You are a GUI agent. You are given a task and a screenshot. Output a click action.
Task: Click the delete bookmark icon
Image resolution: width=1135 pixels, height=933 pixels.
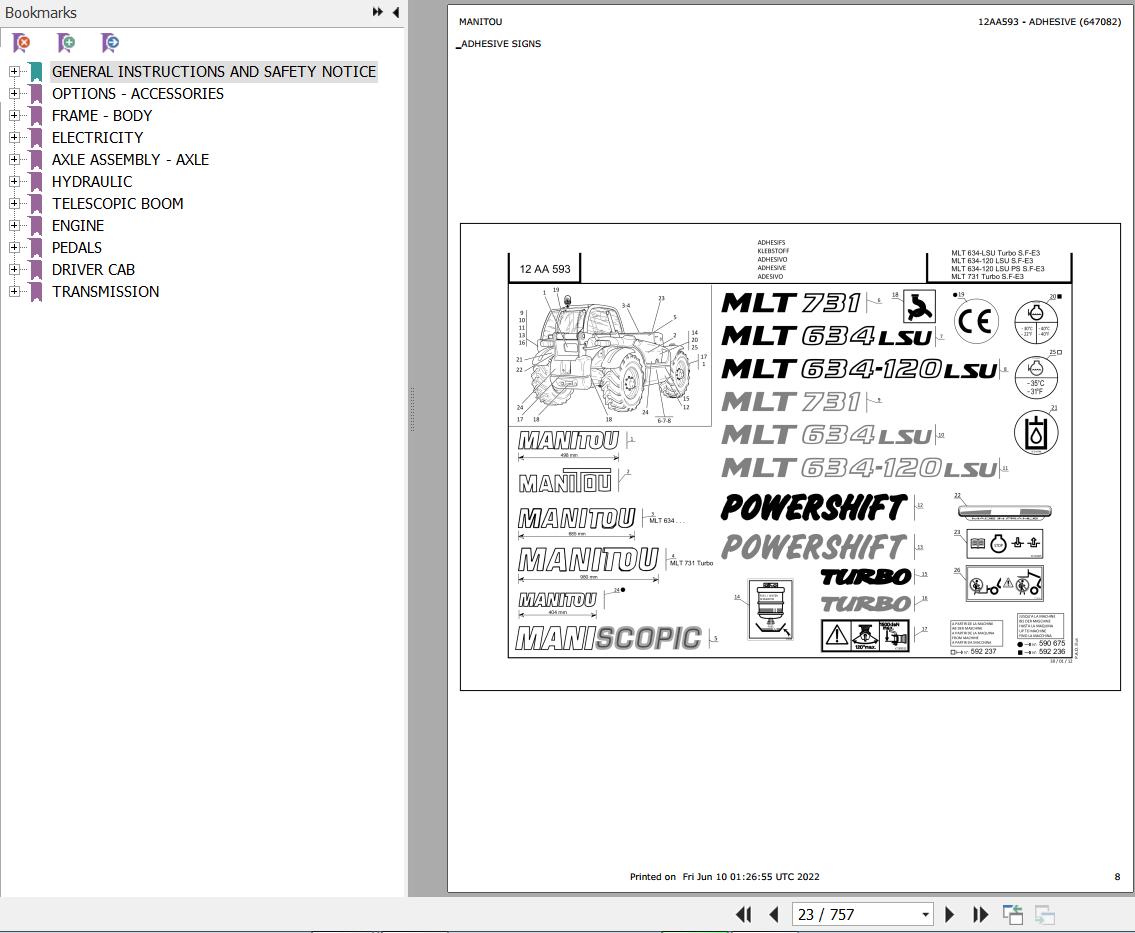pyautogui.click(x=22, y=43)
